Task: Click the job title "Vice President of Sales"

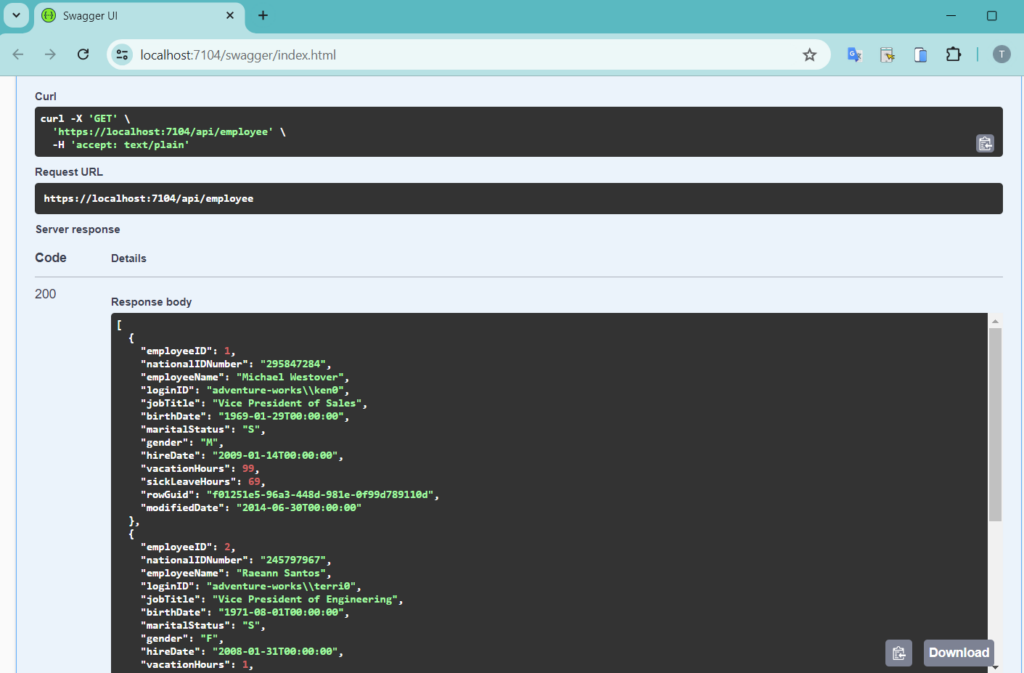Action: coord(289,403)
